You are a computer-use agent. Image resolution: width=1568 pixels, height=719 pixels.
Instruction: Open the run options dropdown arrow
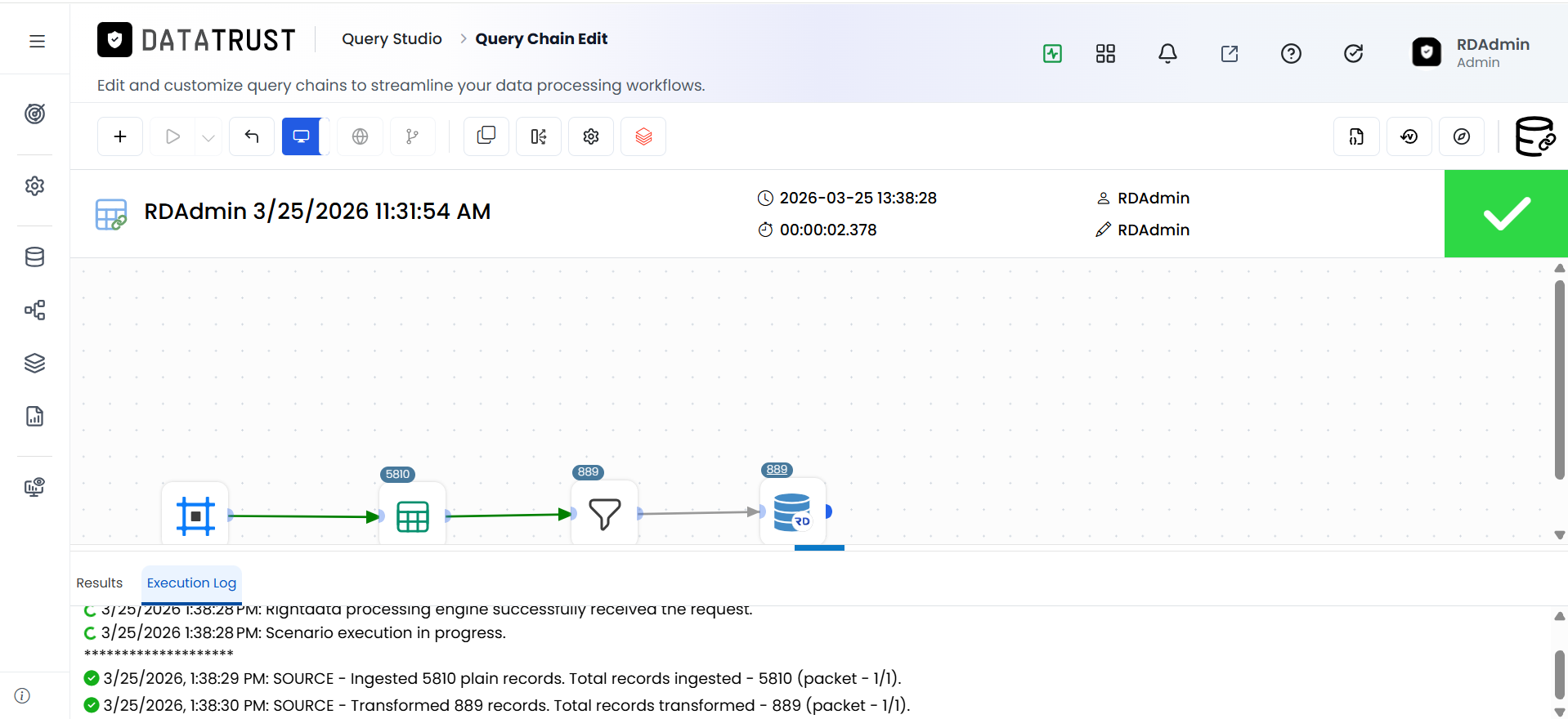coord(208,137)
